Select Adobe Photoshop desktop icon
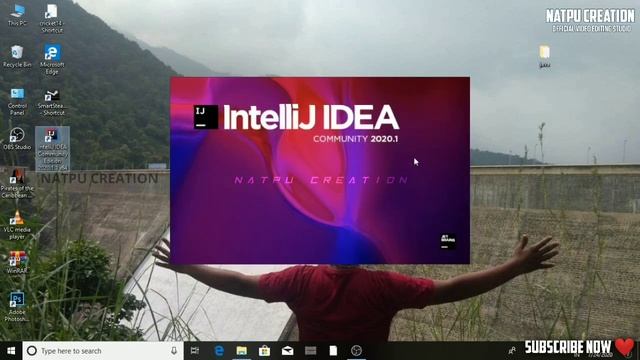This screenshot has width=640, height=360. click(x=17, y=307)
